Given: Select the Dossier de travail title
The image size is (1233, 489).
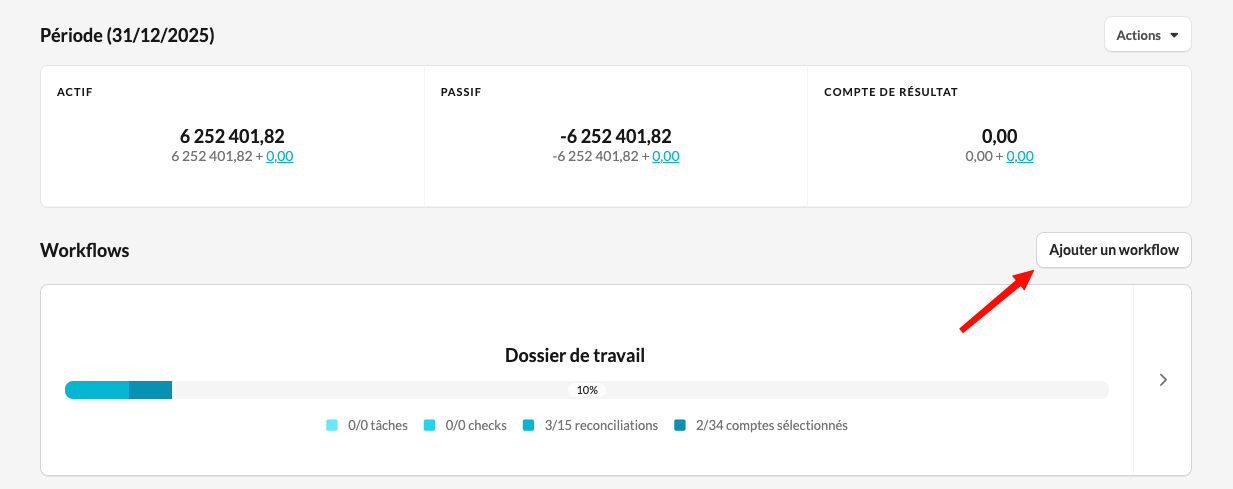Looking at the screenshot, I should pyautogui.click(x=575, y=355).
